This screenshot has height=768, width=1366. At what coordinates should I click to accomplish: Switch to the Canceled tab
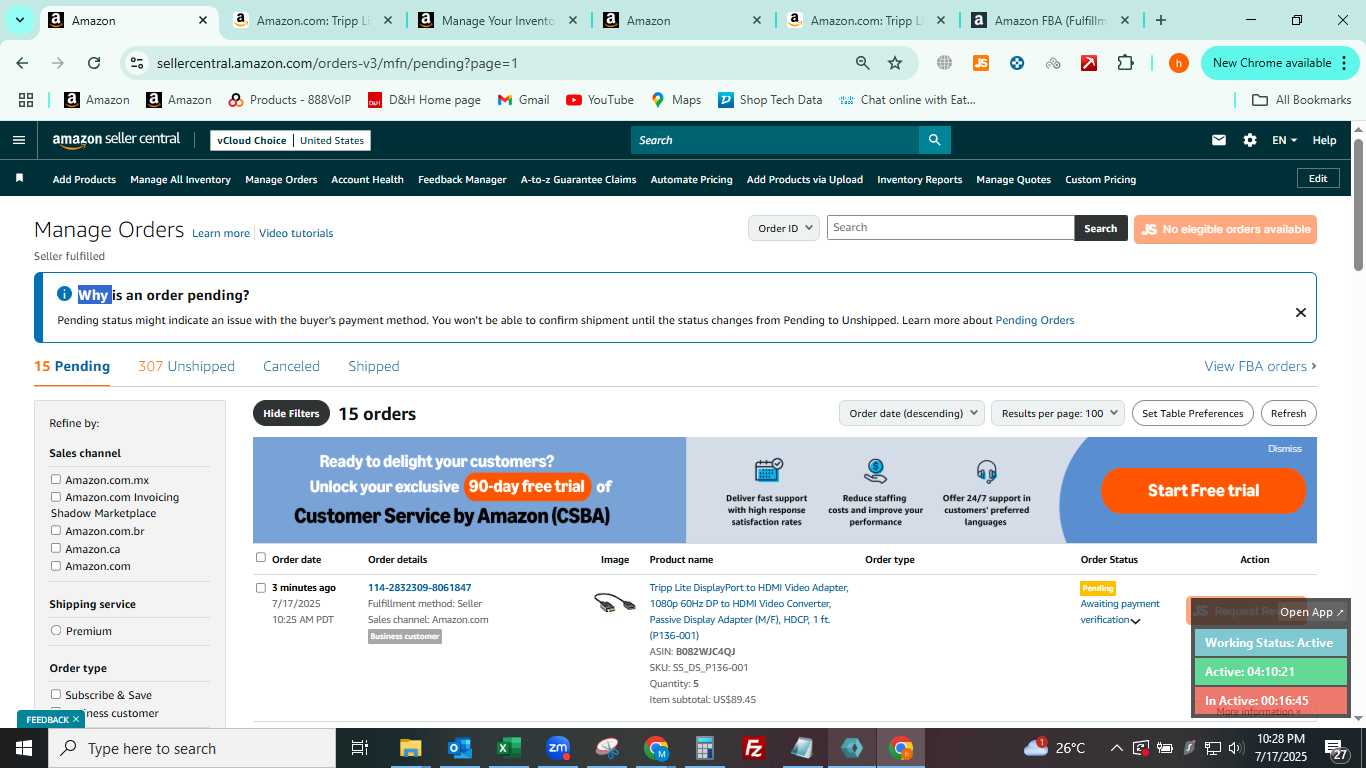click(291, 366)
